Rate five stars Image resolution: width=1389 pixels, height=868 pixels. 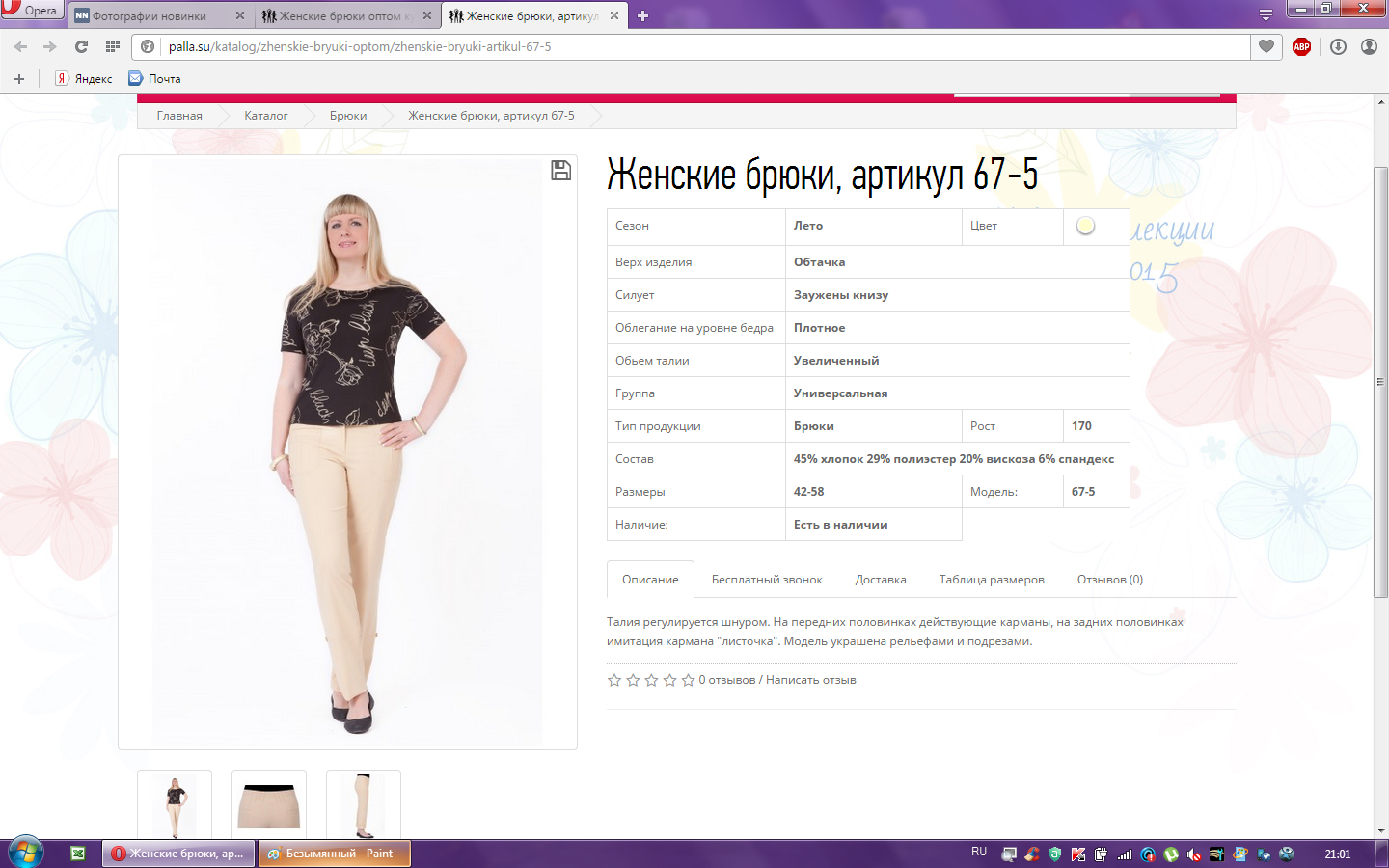click(x=688, y=680)
